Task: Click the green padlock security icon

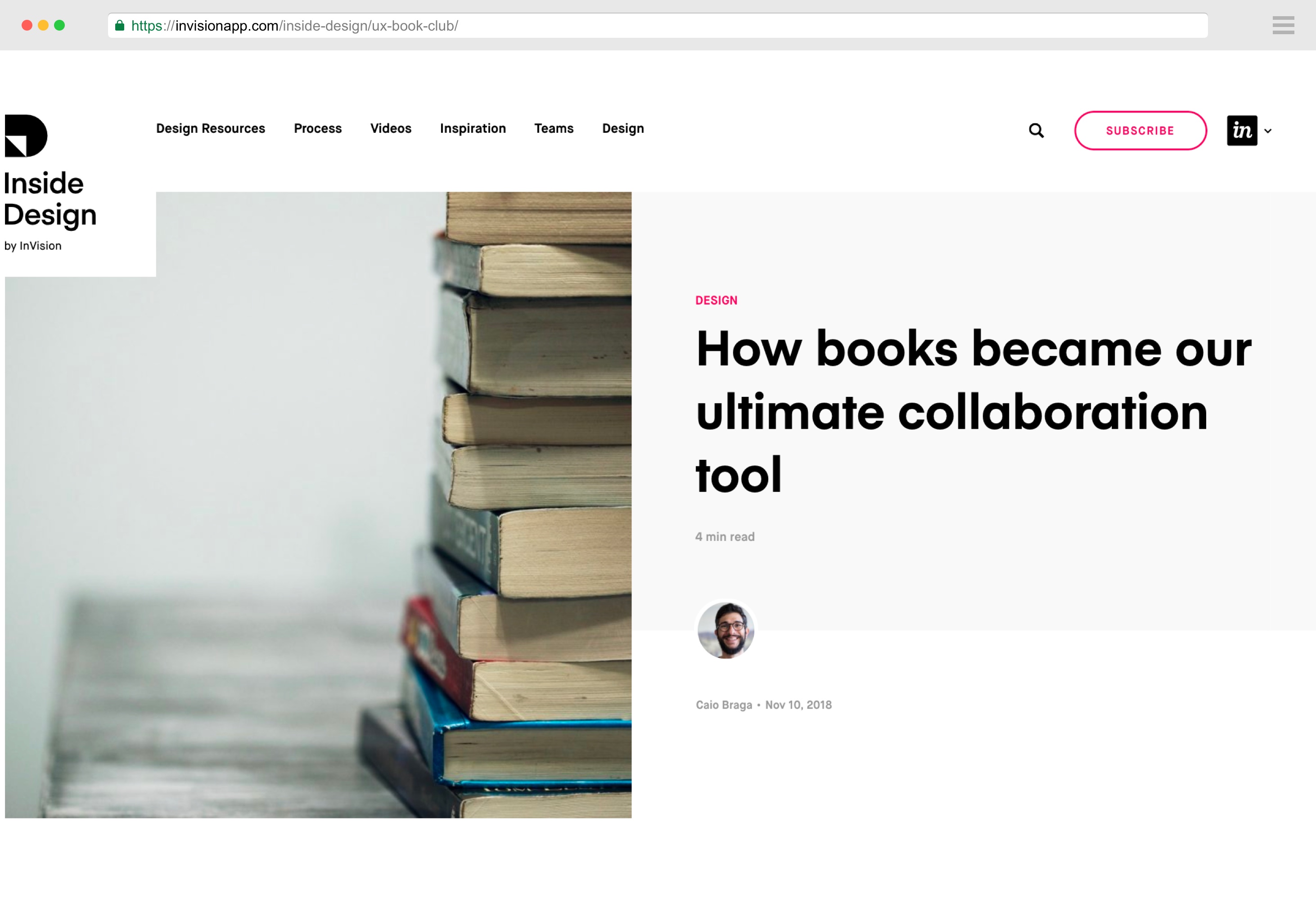Action: pos(119,26)
